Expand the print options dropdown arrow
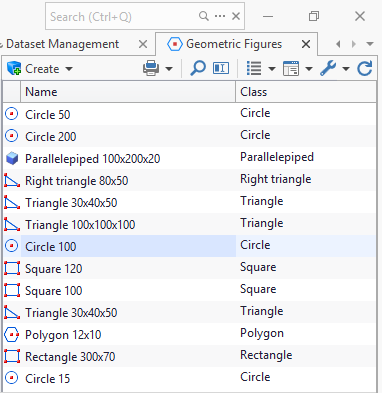The height and width of the screenshot is (393, 382). 169,69
